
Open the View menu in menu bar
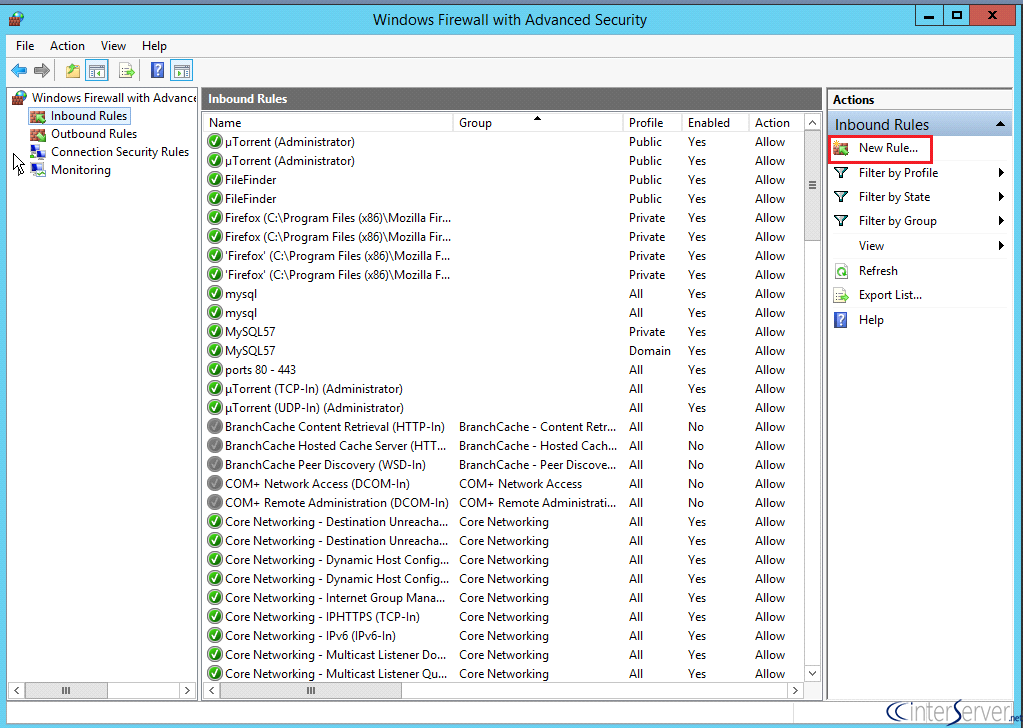click(x=113, y=46)
